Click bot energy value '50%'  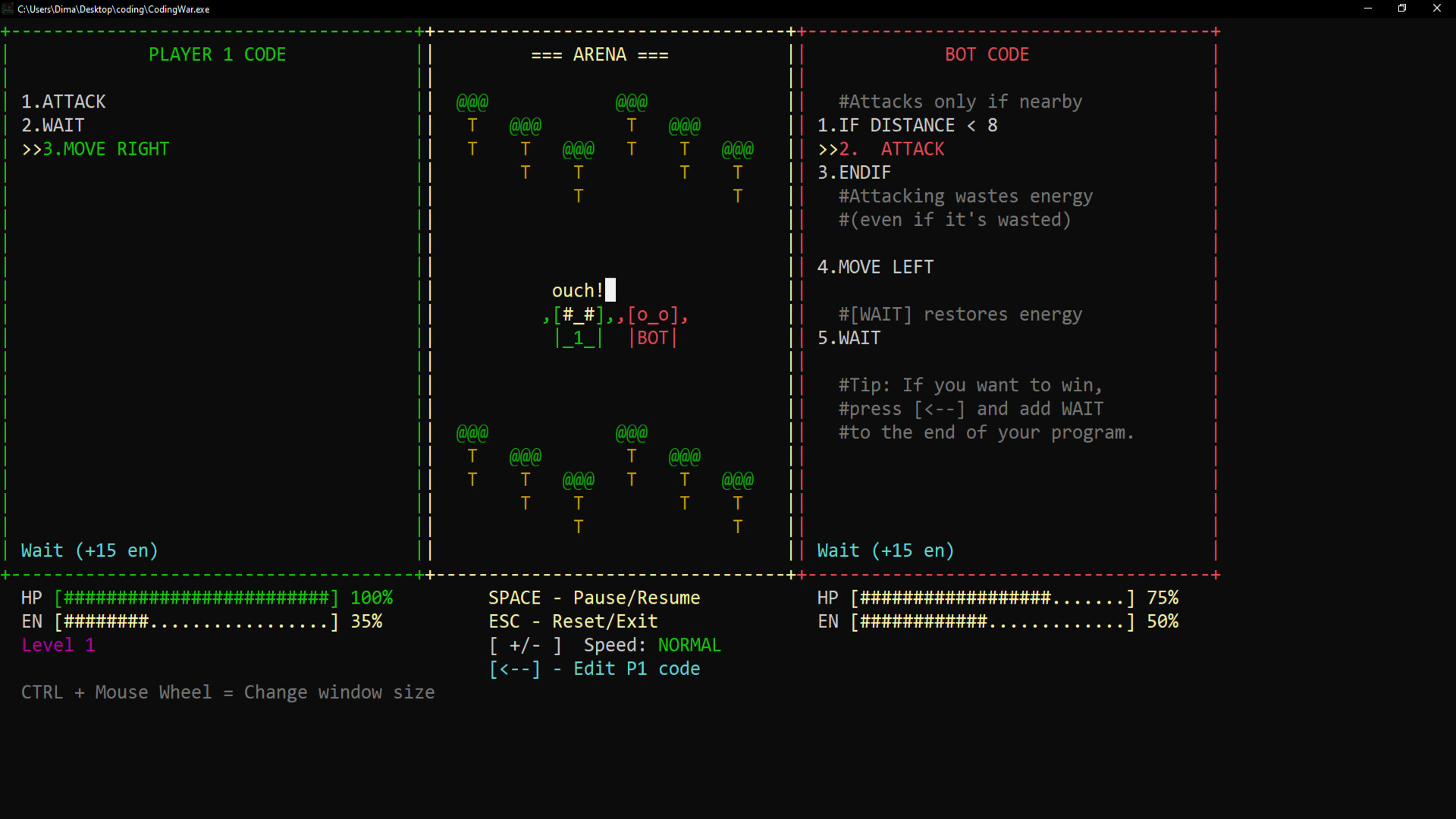pyautogui.click(x=1163, y=621)
